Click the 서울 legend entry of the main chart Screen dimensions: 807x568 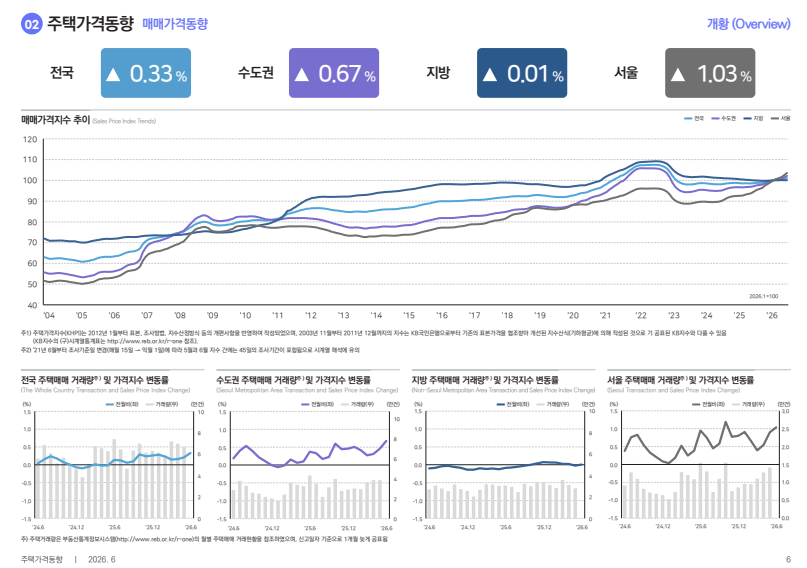(x=780, y=118)
